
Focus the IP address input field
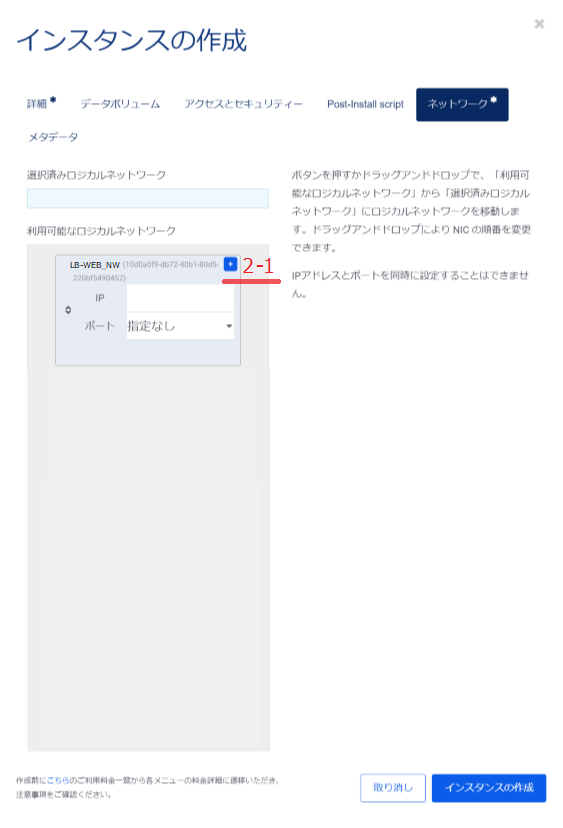pyautogui.click(x=180, y=298)
